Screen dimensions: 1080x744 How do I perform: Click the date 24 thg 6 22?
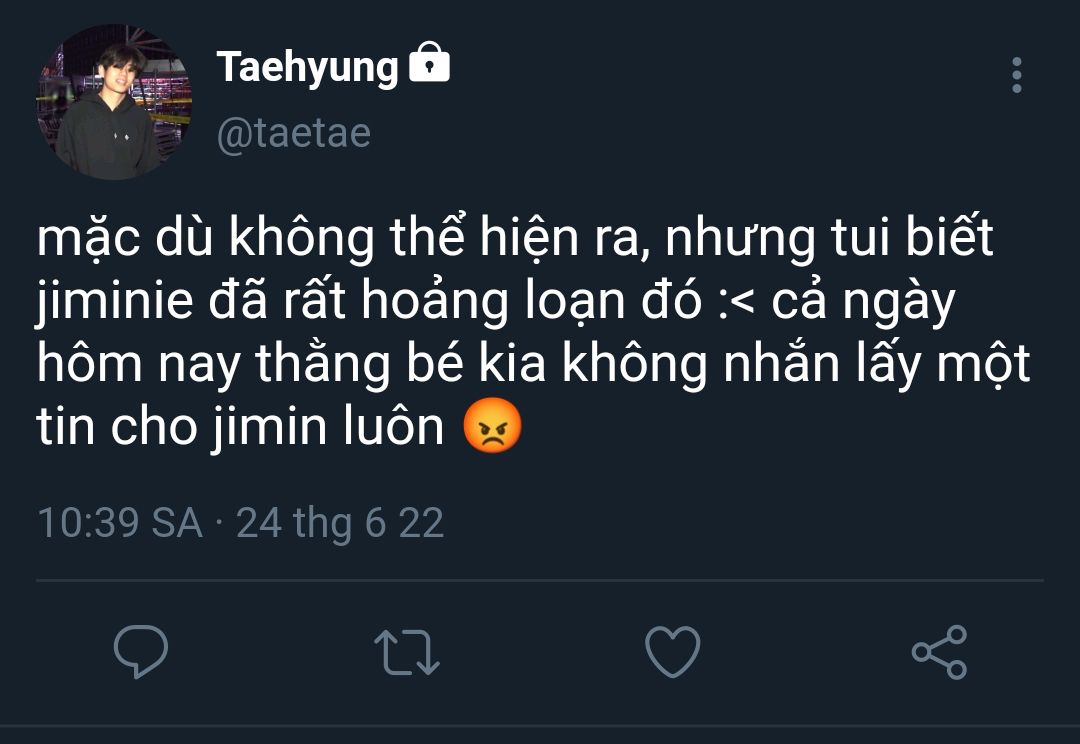tap(340, 523)
